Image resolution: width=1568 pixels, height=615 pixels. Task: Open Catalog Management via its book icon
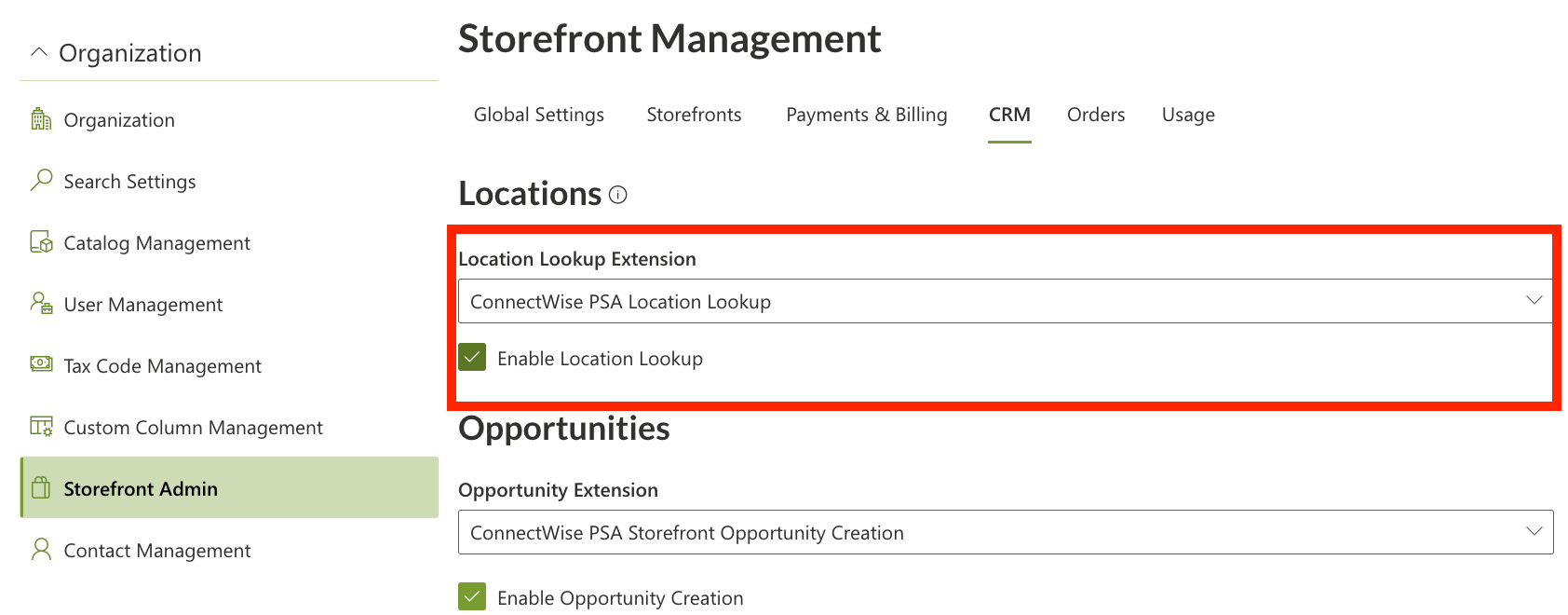(39, 242)
